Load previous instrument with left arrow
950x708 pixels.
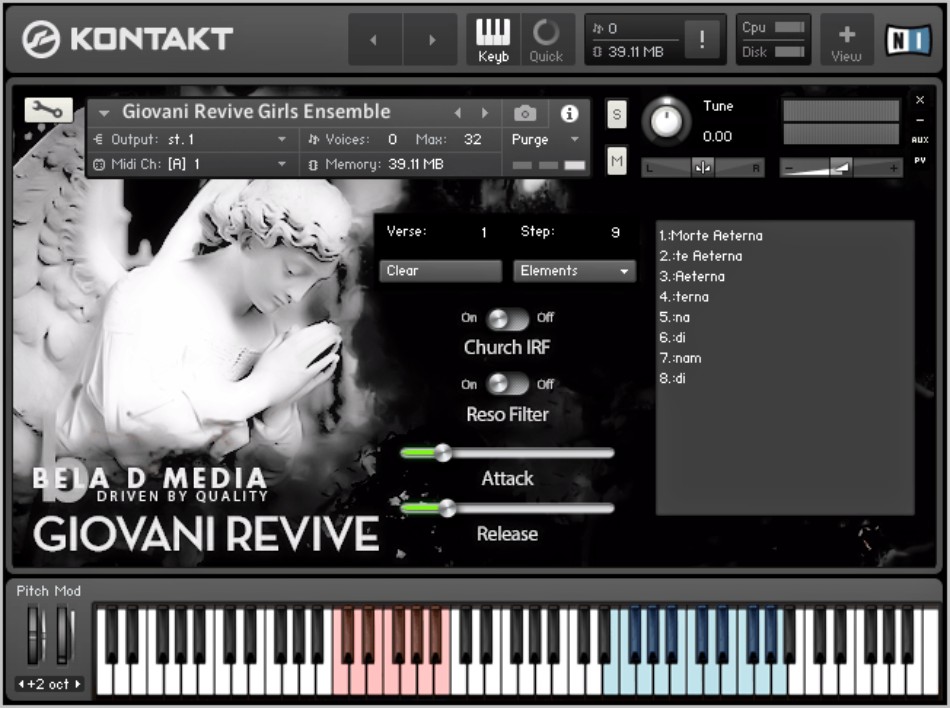tap(458, 113)
